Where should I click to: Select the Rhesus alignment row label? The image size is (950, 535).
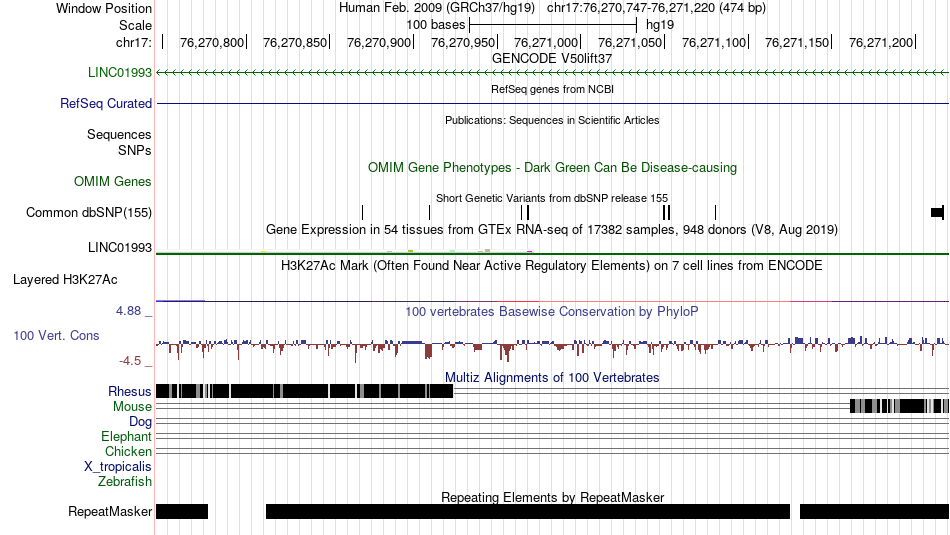pos(129,391)
